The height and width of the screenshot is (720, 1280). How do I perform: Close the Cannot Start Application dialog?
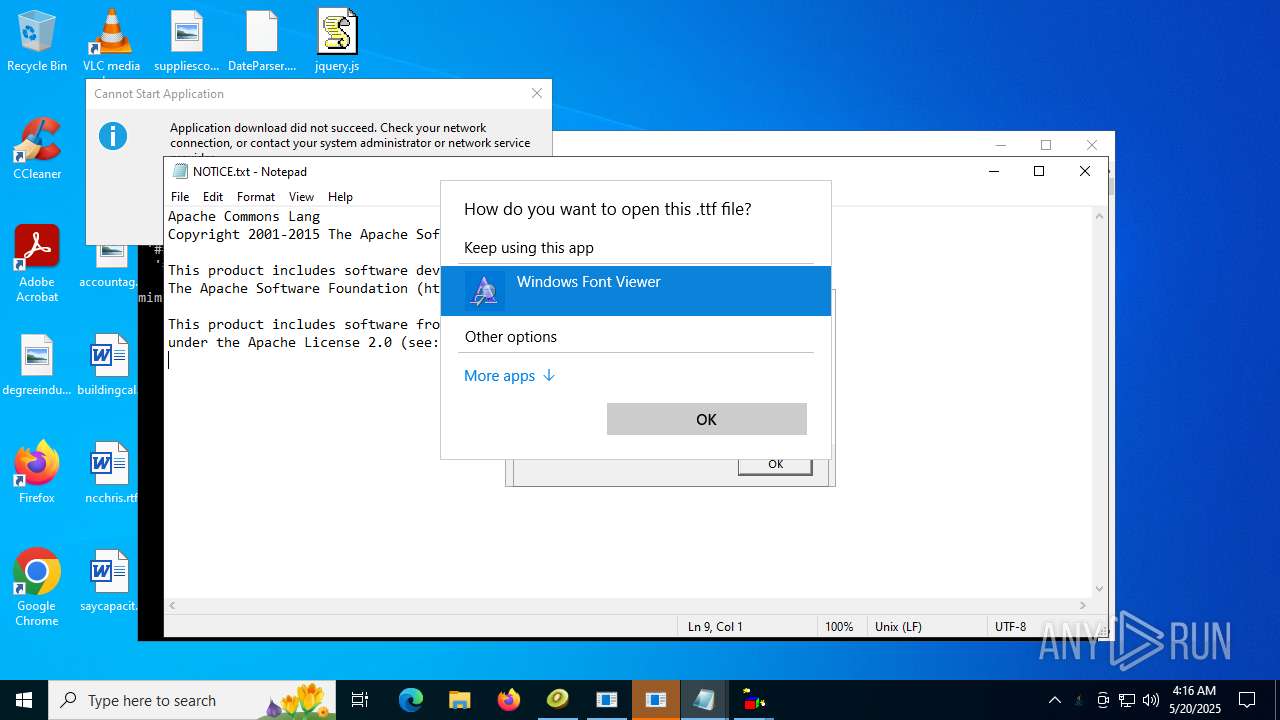537,93
